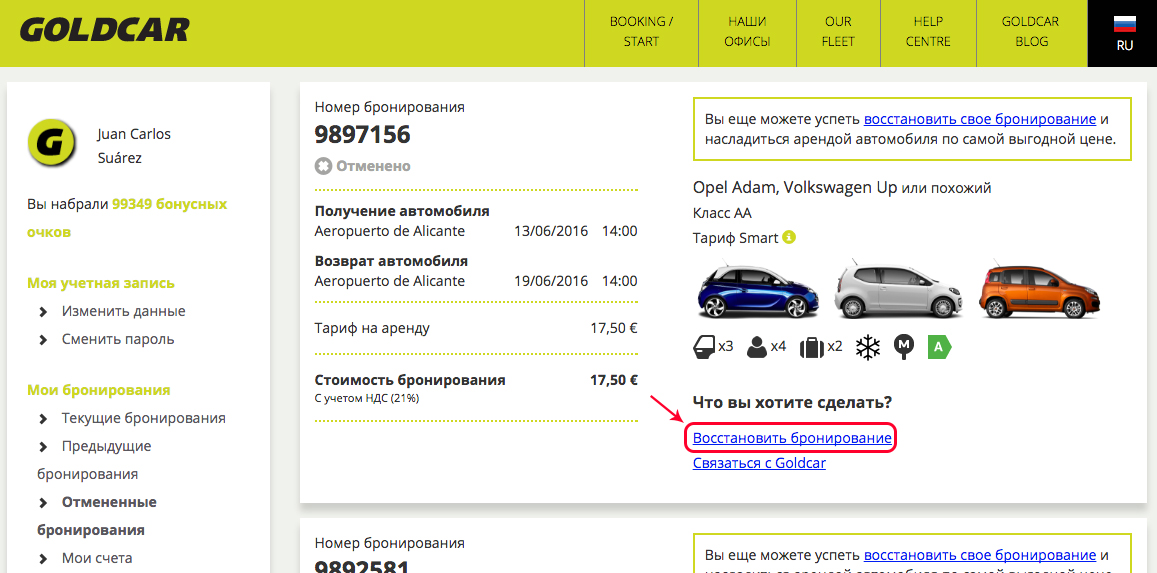
Task: Click return date 19/06/2016
Action: [551, 281]
